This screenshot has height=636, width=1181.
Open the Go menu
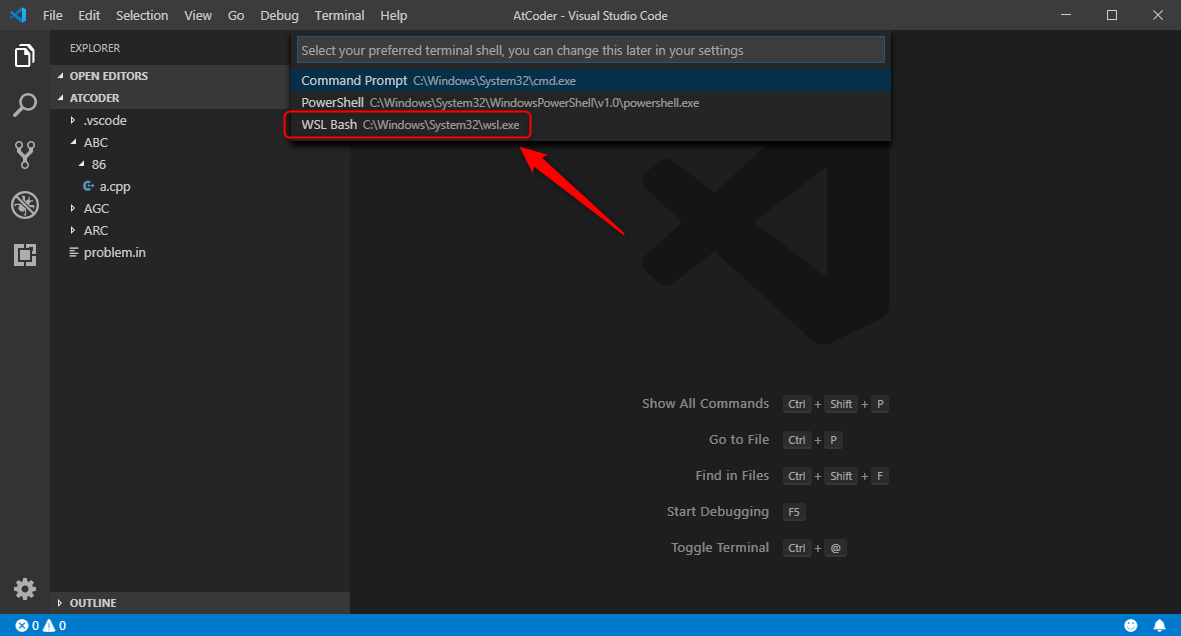tap(236, 15)
